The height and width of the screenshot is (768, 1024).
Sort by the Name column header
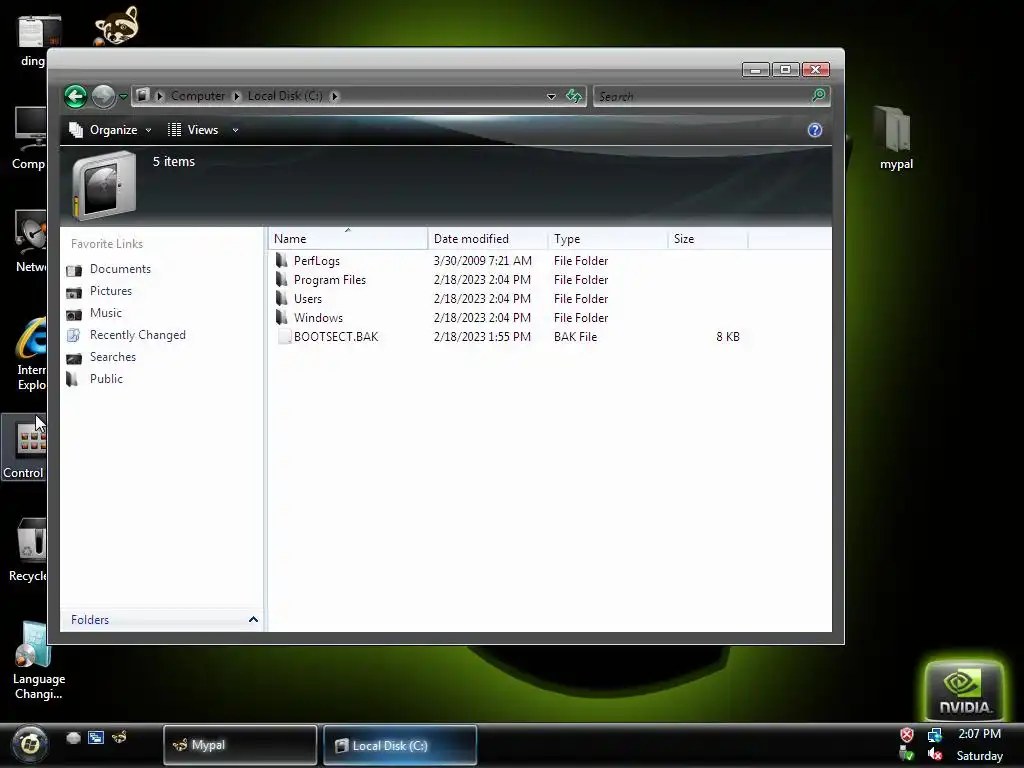pyautogui.click(x=348, y=239)
